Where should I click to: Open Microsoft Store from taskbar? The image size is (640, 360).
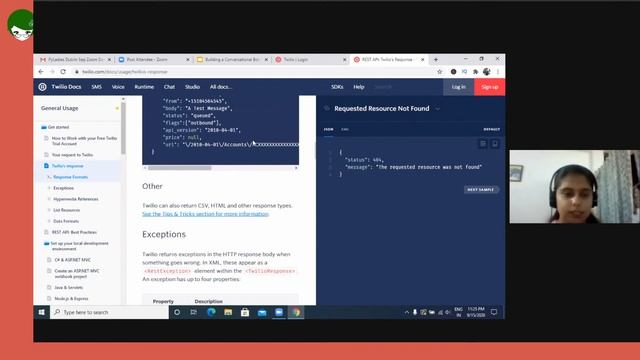pos(245,312)
